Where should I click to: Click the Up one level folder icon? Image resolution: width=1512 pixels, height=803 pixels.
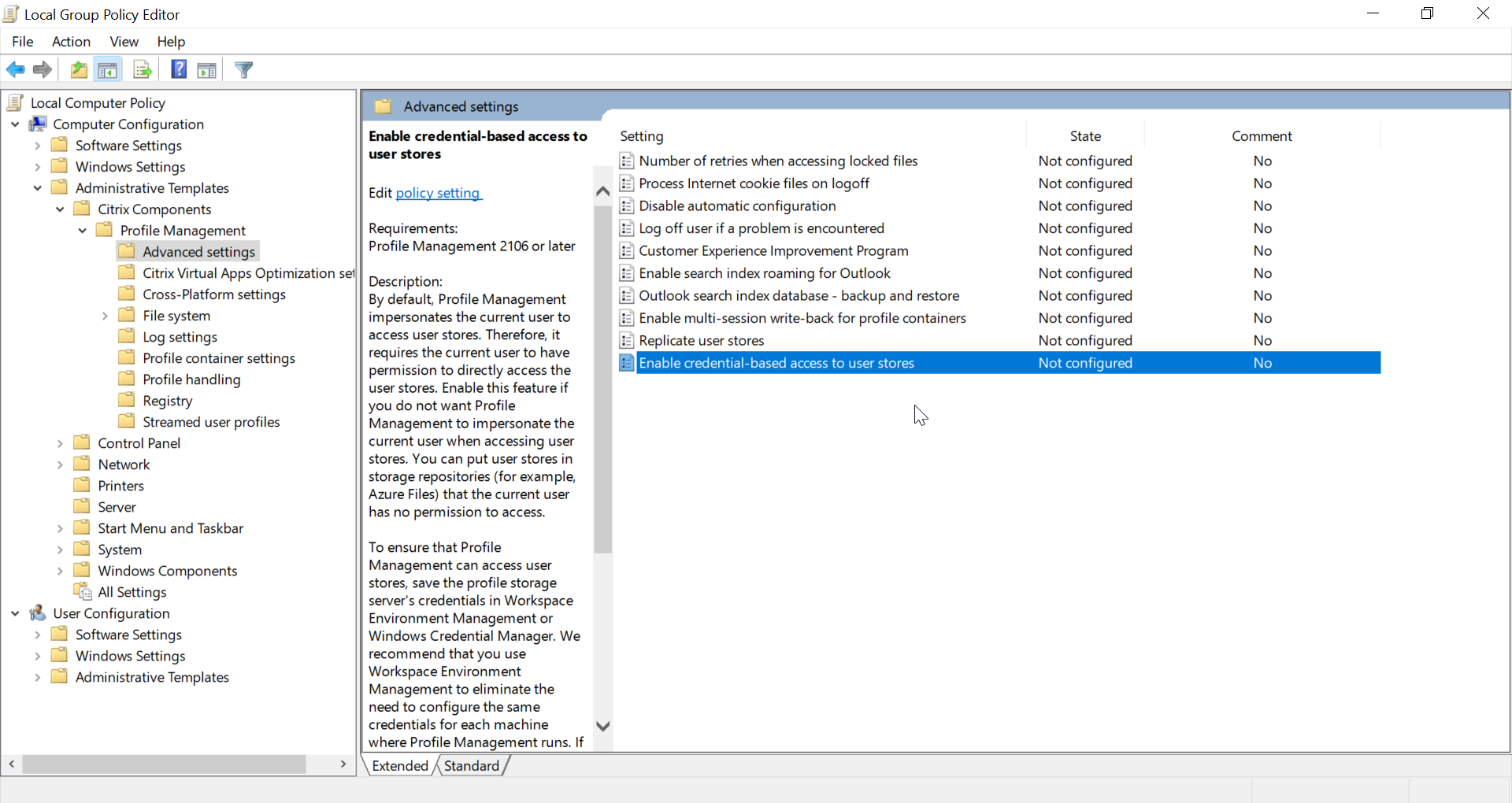tap(79, 70)
